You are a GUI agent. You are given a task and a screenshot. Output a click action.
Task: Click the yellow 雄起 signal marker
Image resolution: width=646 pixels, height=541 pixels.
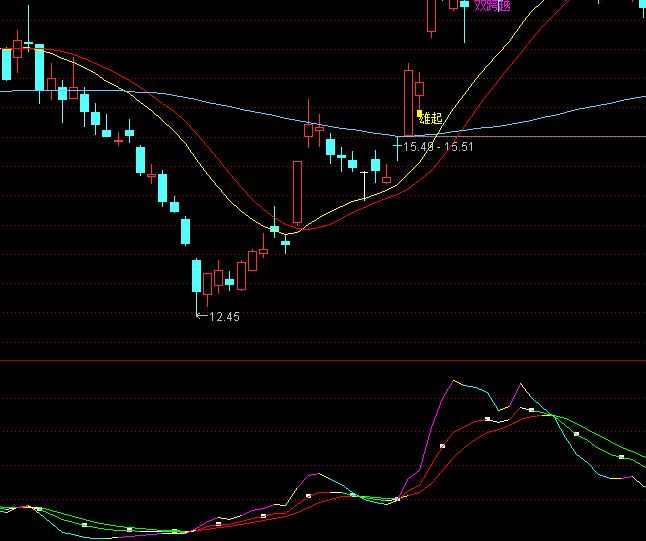click(x=430, y=118)
